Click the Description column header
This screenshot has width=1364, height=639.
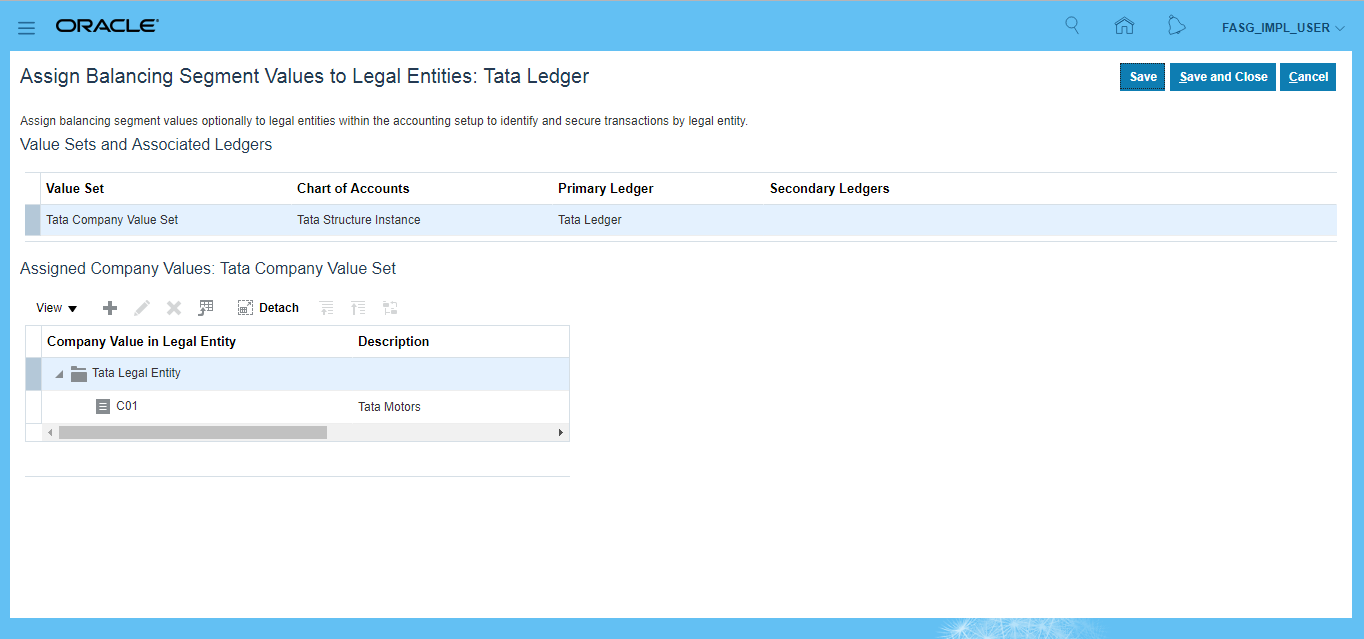point(393,342)
